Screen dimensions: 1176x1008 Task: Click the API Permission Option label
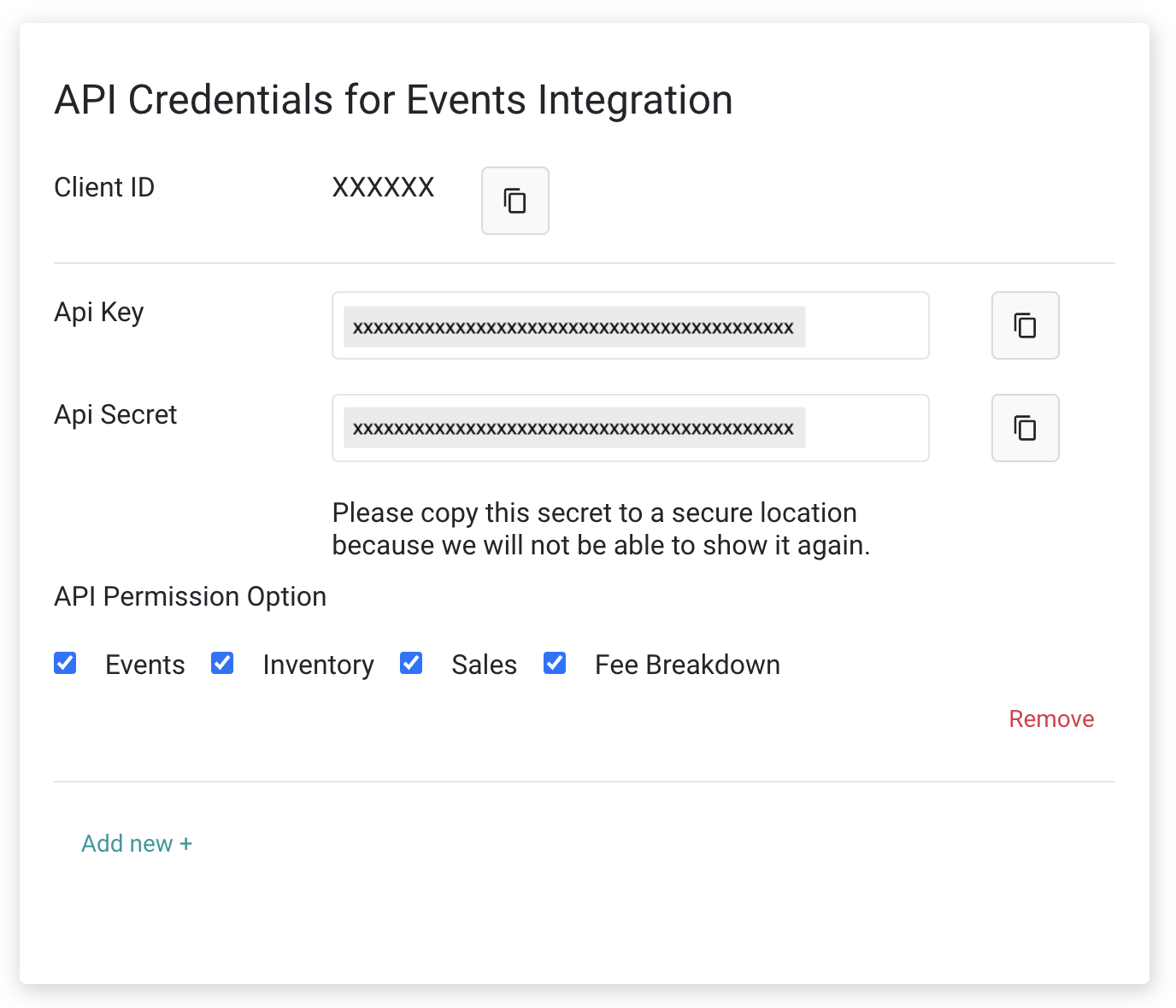[190, 596]
